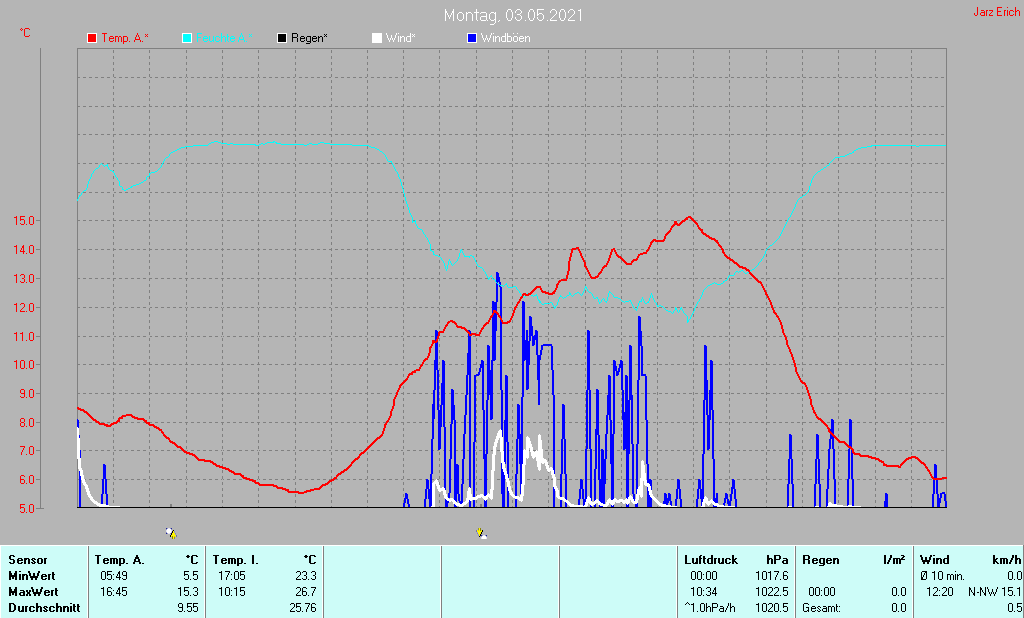
Task: Click the 12:20 wind maximum time
Action: pyautogui.click(x=939, y=591)
